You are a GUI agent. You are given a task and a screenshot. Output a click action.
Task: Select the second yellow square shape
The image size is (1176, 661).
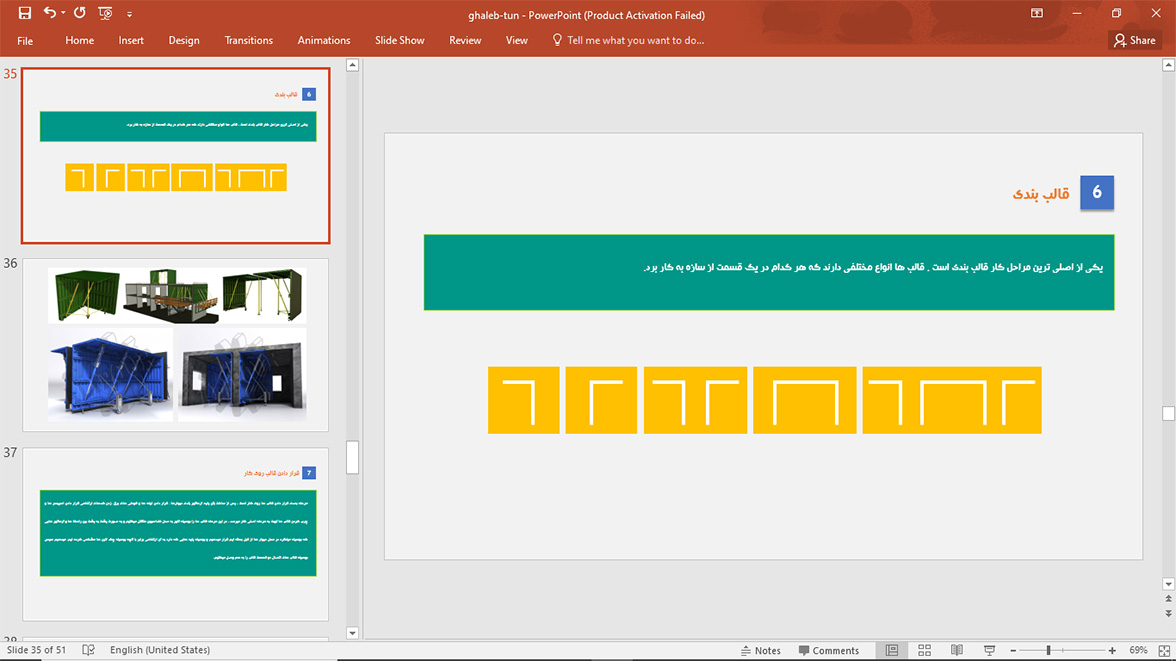pyautogui.click(x=601, y=400)
